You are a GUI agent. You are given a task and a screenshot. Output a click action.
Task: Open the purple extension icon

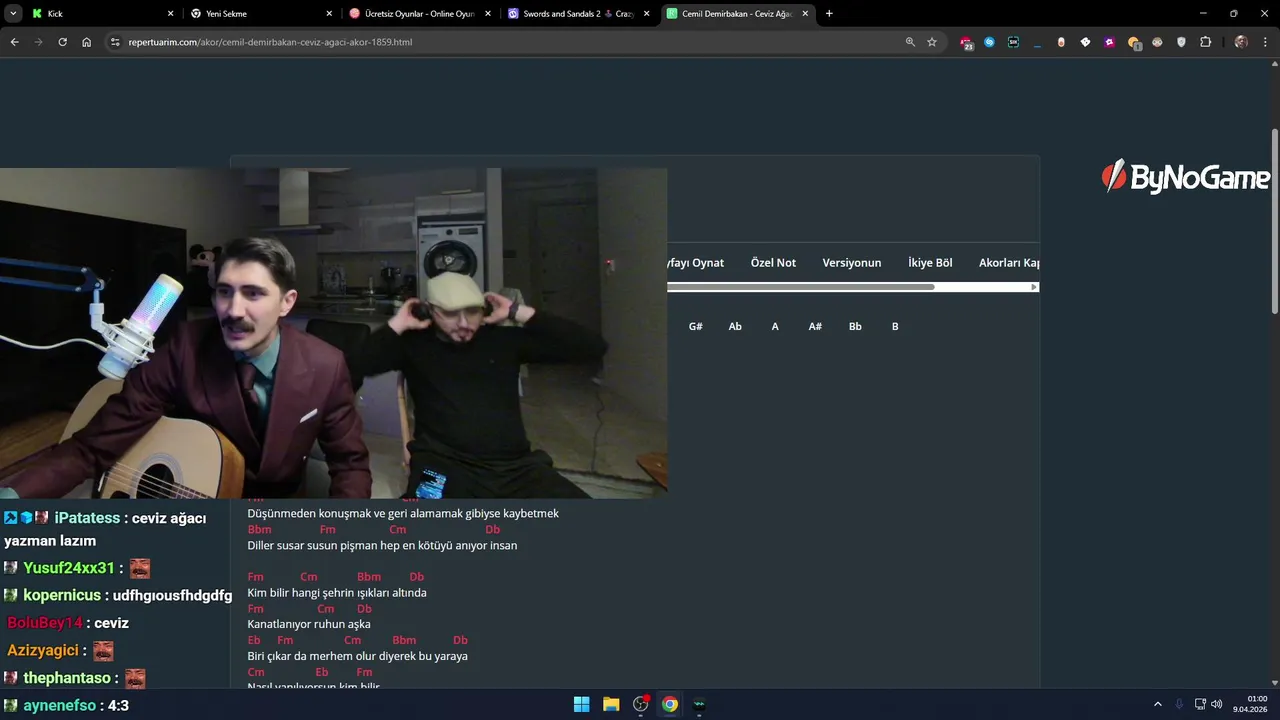coord(1109,42)
